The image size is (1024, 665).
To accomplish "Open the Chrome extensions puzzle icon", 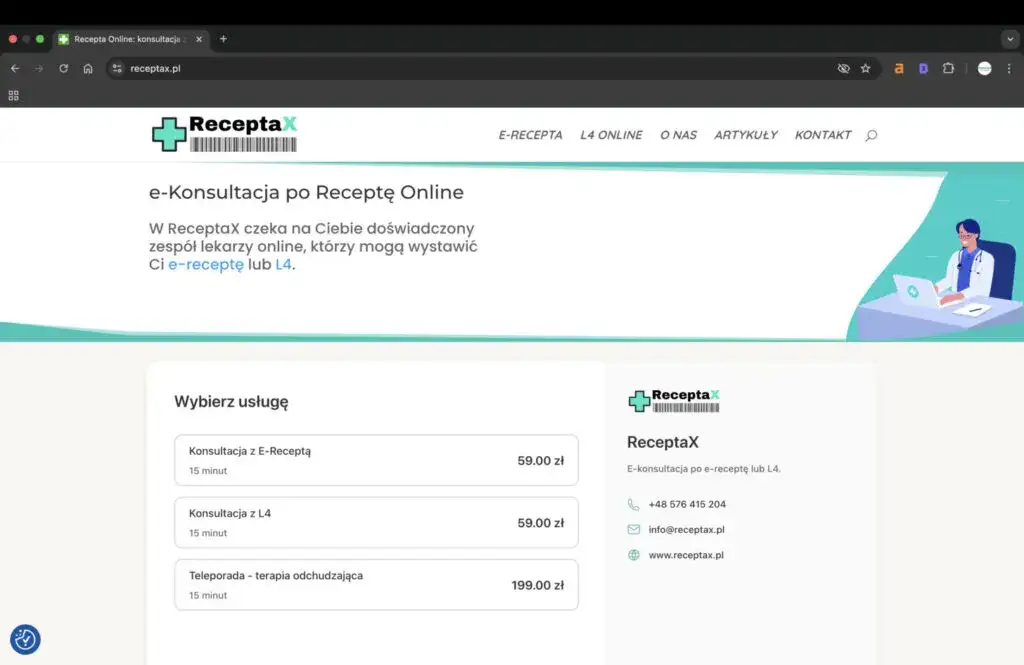I will 948,68.
